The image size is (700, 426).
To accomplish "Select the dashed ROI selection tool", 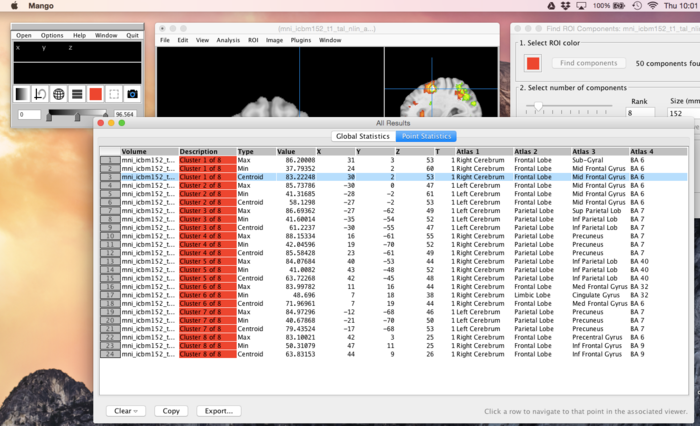I will [x=114, y=94].
